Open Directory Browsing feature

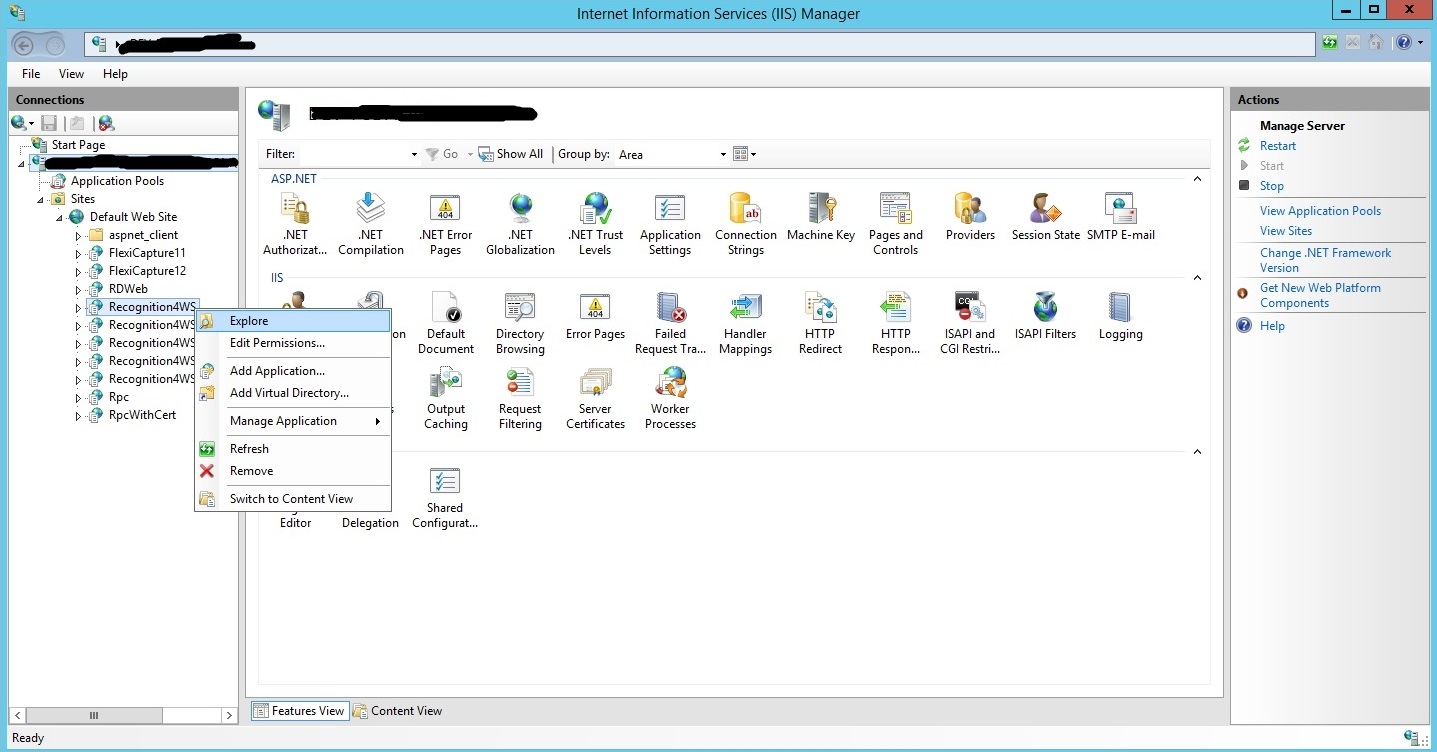click(x=520, y=324)
